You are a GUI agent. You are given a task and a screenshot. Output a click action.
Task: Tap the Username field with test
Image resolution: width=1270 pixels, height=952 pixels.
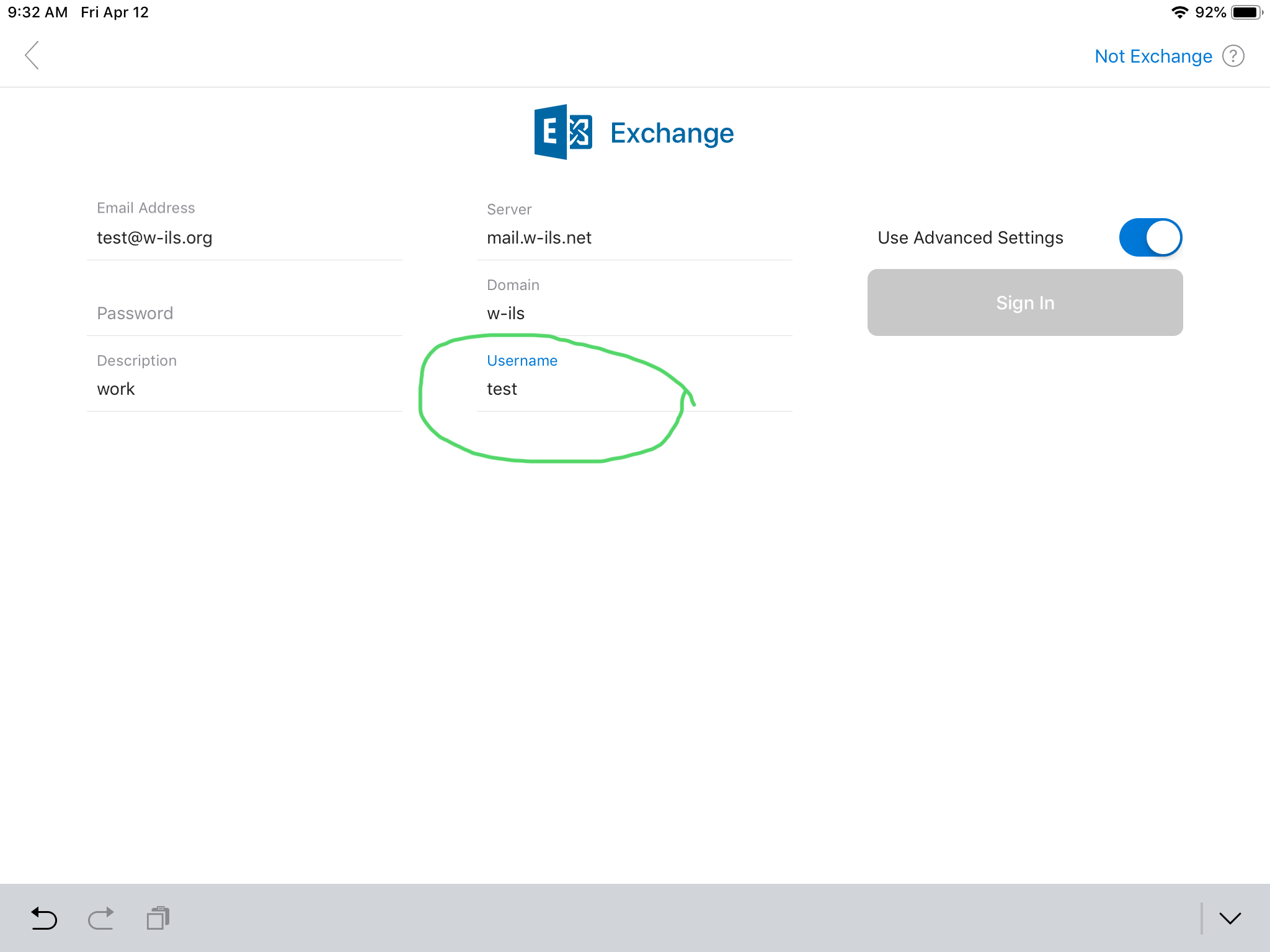click(634, 389)
